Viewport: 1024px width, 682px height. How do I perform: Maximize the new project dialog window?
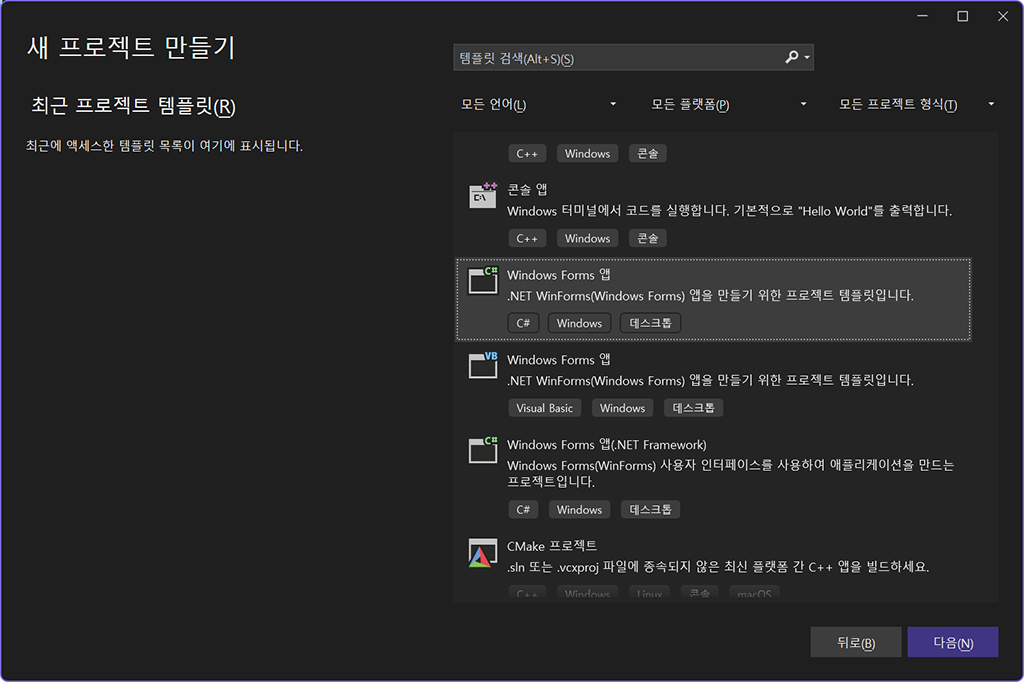pyautogui.click(x=962, y=16)
